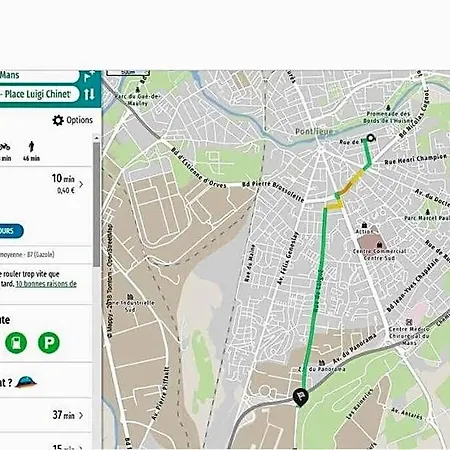Image resolution: width=450 pixels, height=450 pixels.
Task: Click the green fuel station icon
Action: pyautogui.click(x=16, y=343)
